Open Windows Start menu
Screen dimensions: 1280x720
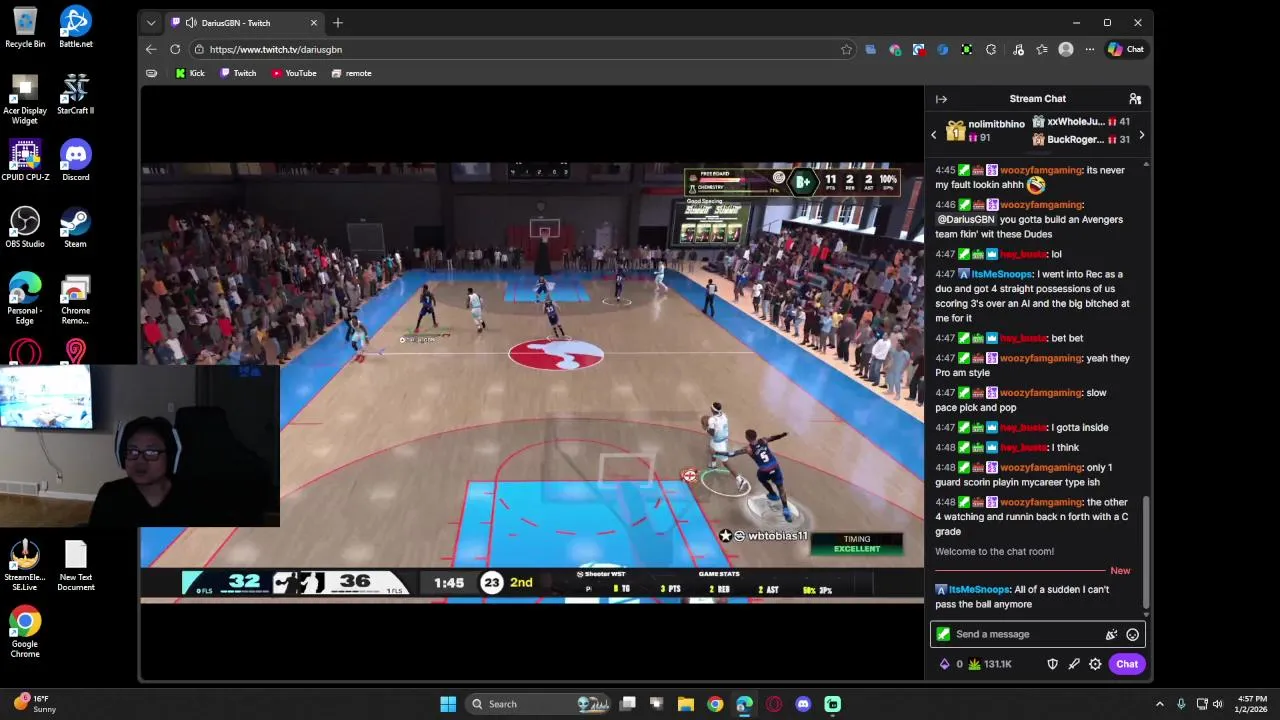point(448,704)
